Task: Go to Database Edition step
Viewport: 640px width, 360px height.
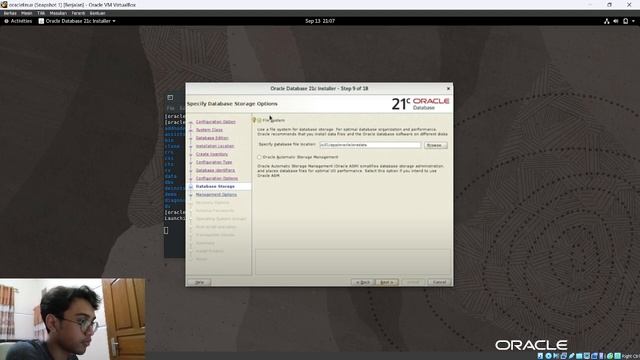Action: (x=212, y=138)
